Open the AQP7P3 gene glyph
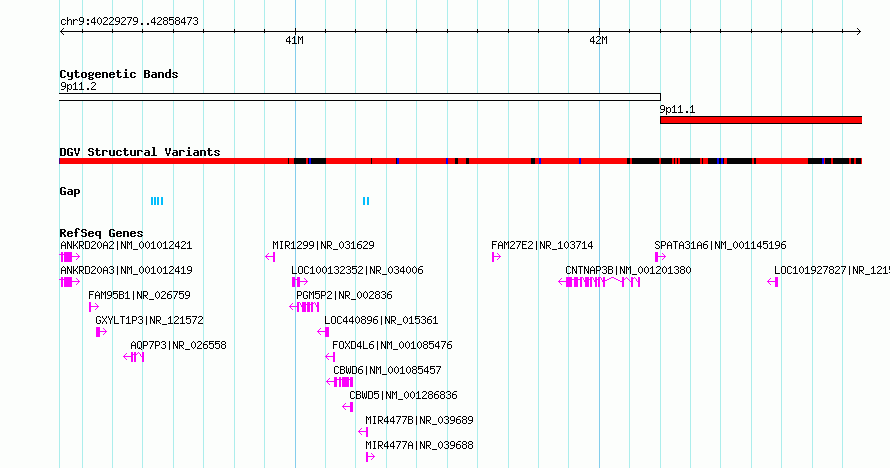 point(134,357)
